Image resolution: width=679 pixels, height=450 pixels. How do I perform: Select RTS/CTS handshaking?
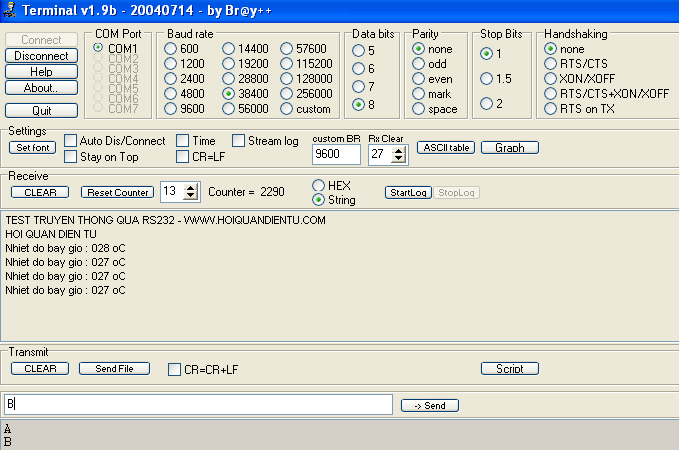coord(550,64)
